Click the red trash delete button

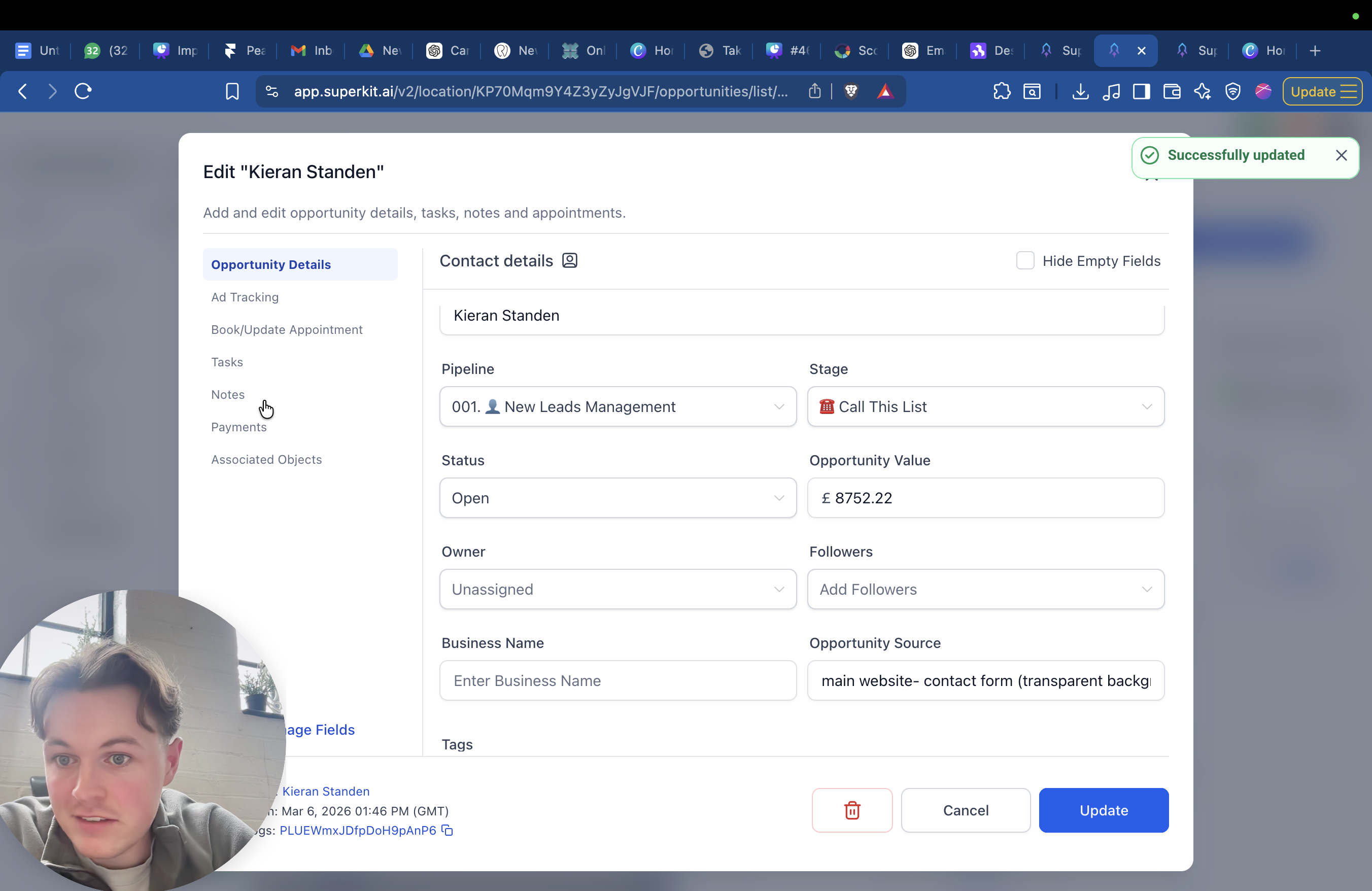851,810
